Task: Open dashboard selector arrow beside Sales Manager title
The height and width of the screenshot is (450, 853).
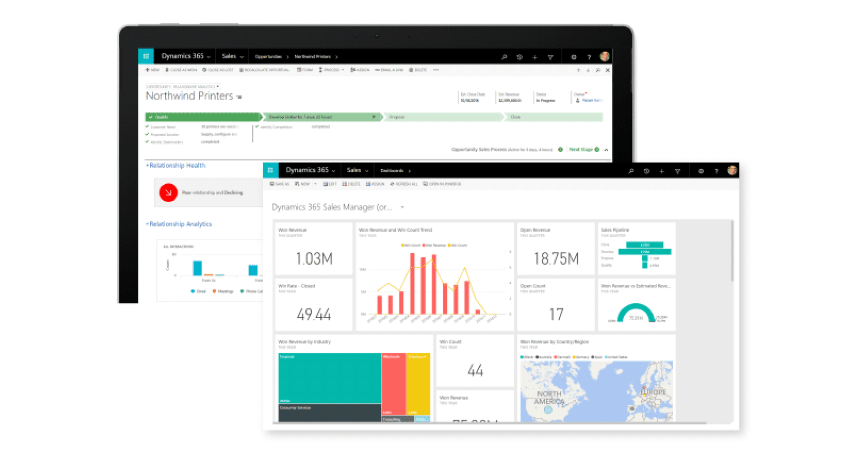Action: coord(403,207)
